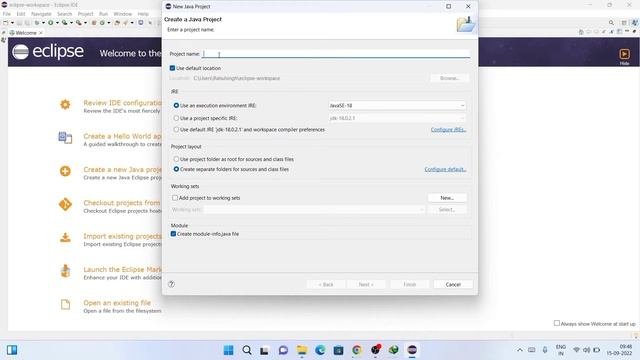
Task: Check Add project to working sets
Action: click(175, 198)
